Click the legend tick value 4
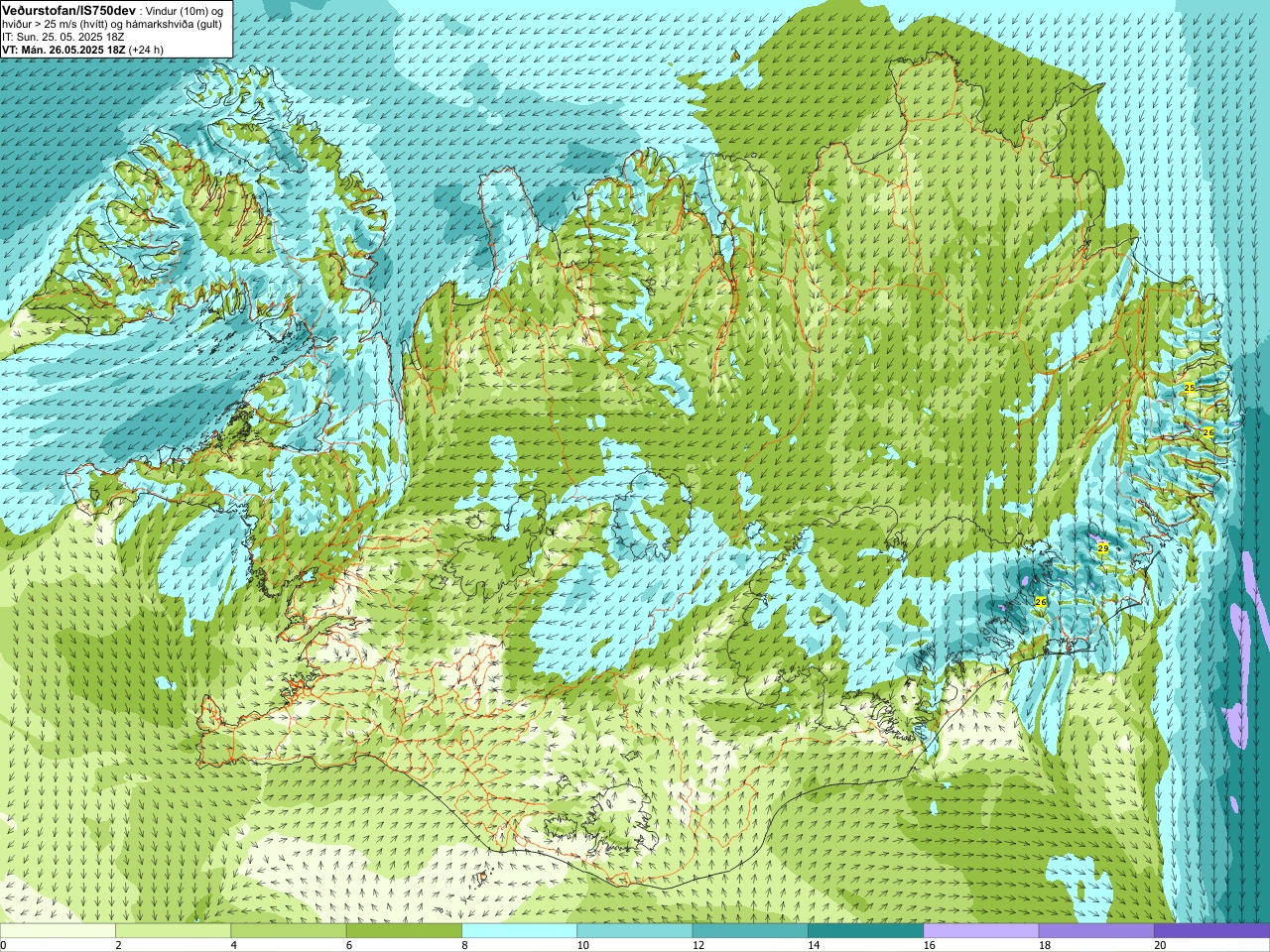The image size is (1270, 952). 234,945
